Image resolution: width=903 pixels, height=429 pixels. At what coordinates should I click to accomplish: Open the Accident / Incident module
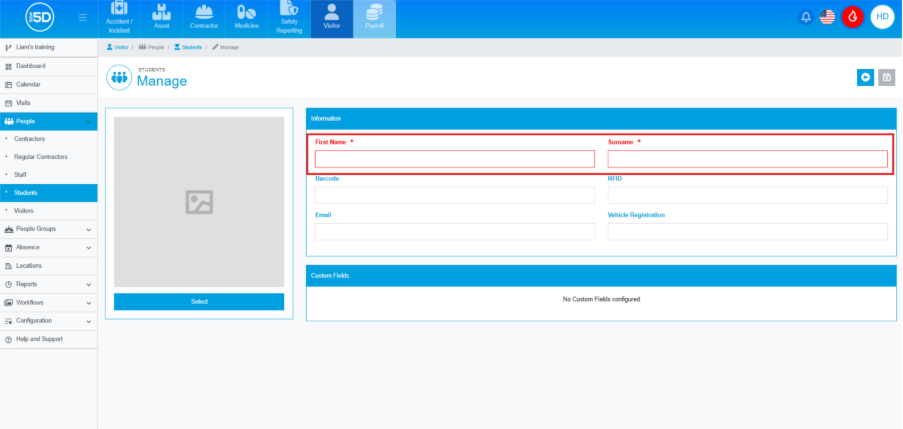pyautogui.click(x=119, y=18)
